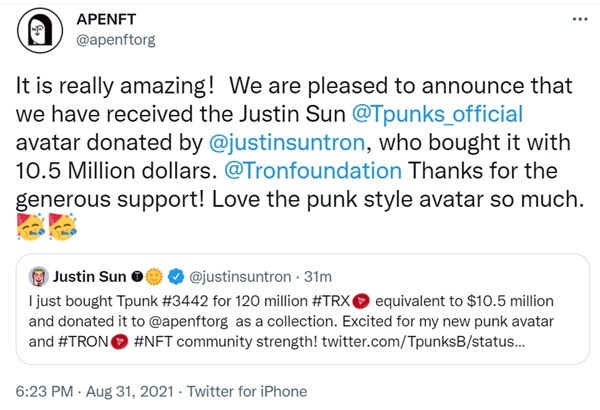This screenshot has height=410, width=600.
Task: Click Justin Sun's small avatar in the quoted tweet
Action: (x=39, y=276)
